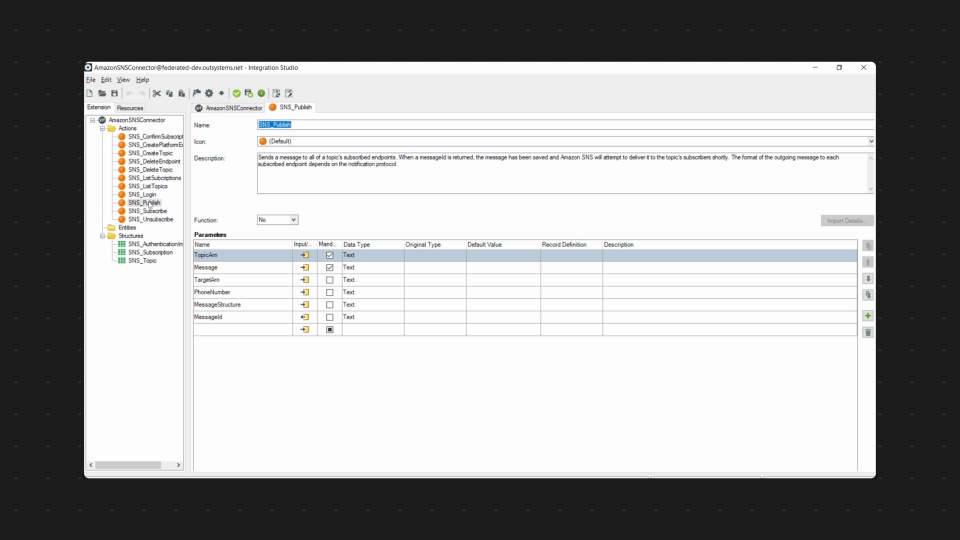Click the output direction icon for MessageId

coord(304,317)
